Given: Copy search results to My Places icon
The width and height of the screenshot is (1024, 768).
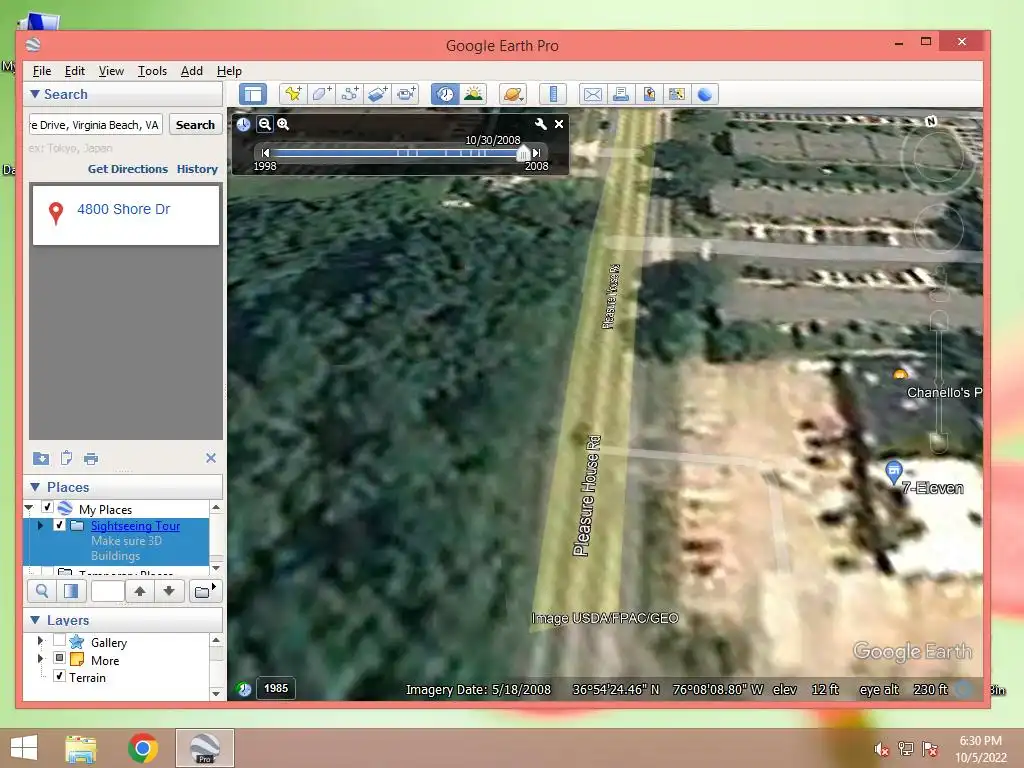Looking at the screenshot, I should [x=40, y=458].
